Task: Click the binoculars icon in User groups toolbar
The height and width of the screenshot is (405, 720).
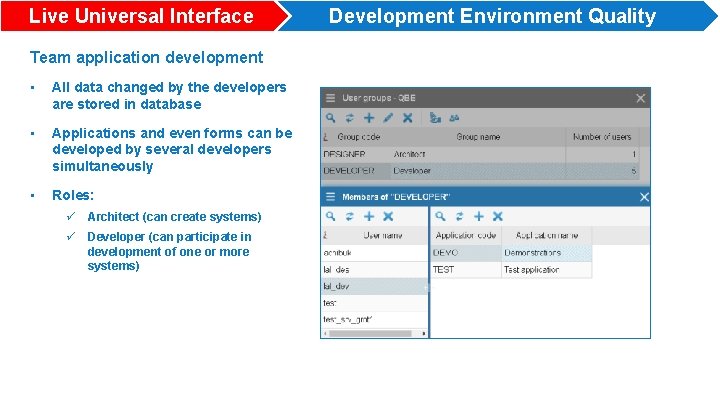Action: (454, 118)
